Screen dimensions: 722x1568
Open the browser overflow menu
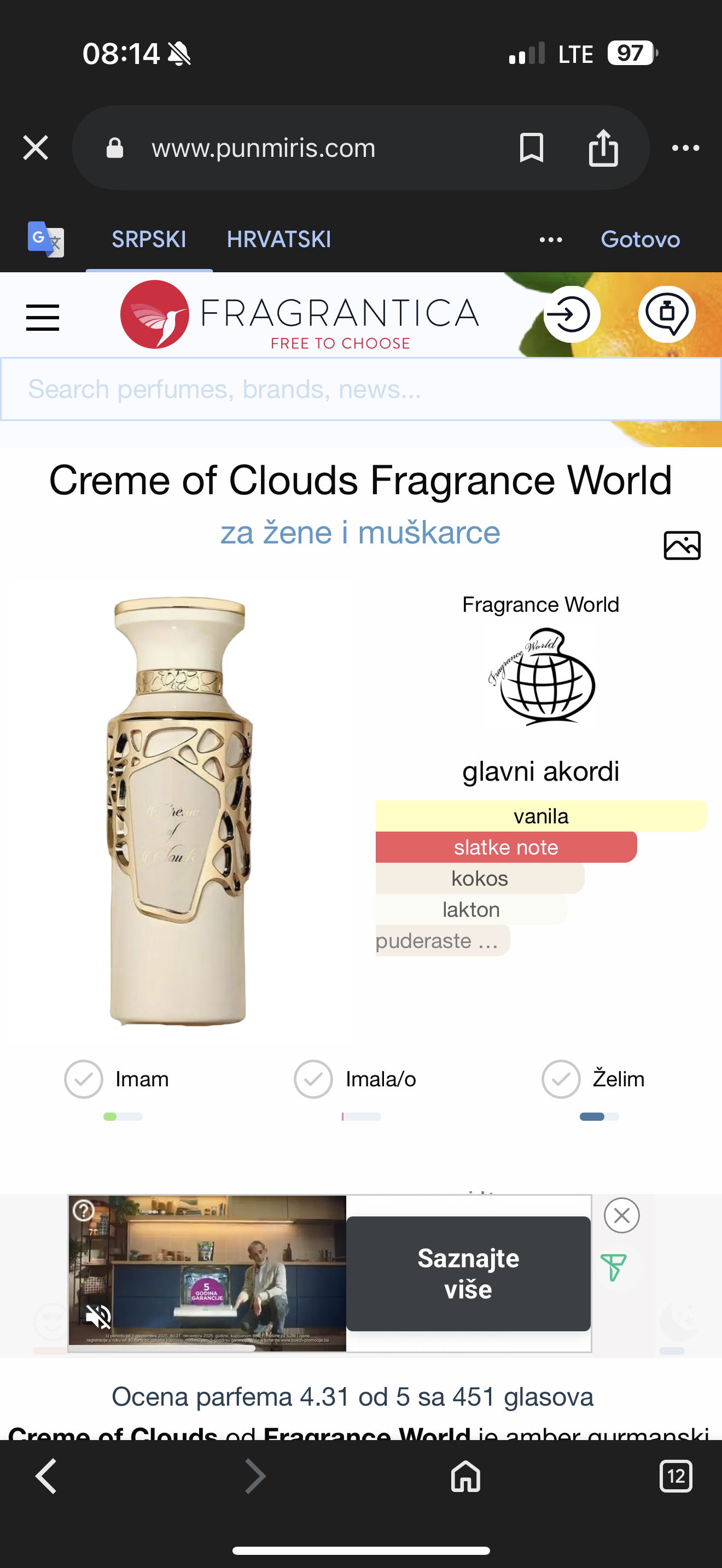(684, 147)
